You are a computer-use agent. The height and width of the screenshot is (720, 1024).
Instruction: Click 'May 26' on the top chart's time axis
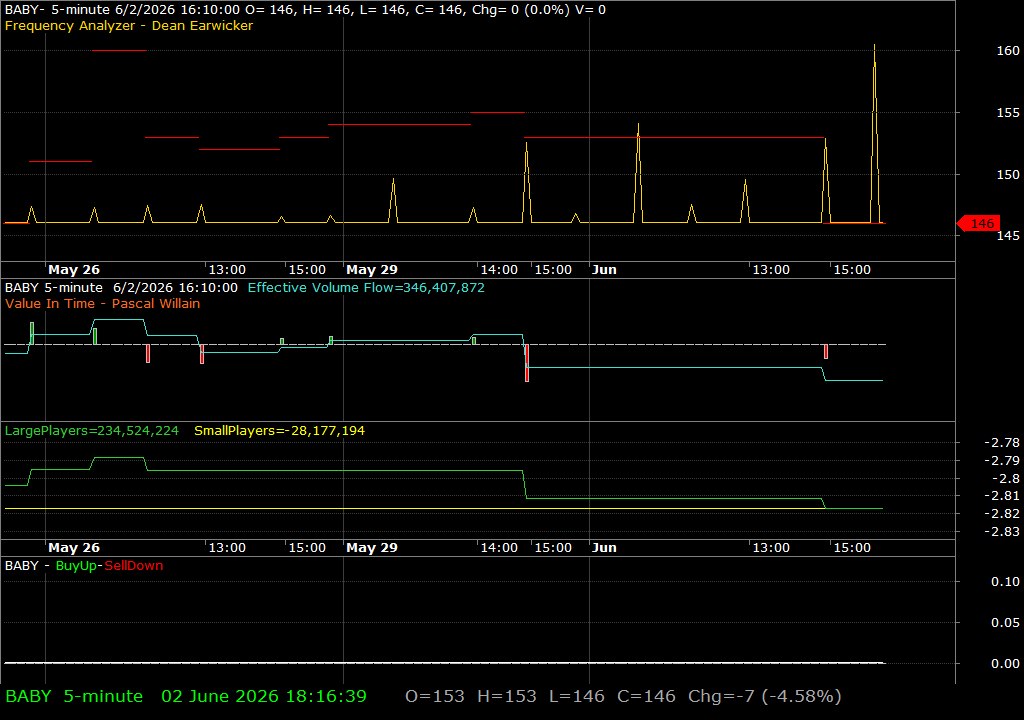coord(74,269)
